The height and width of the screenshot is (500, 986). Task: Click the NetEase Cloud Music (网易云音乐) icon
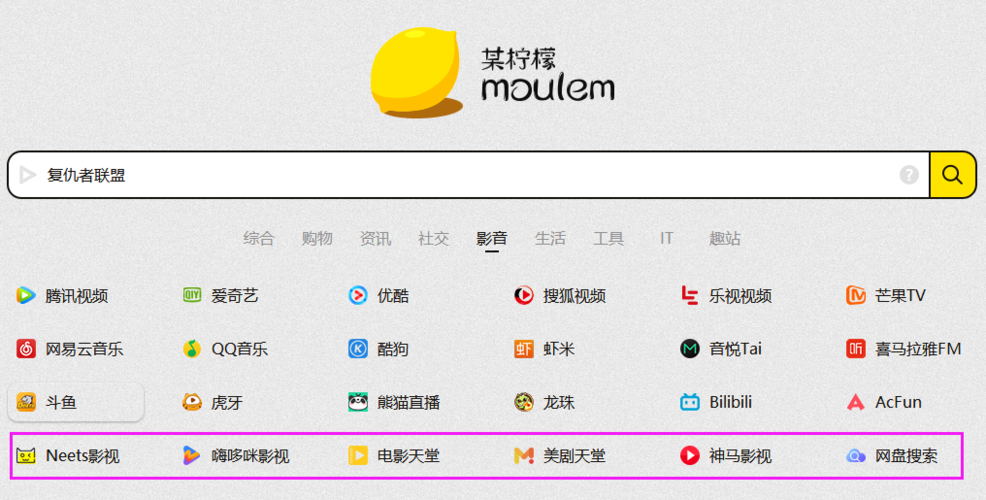pos(26,348)
